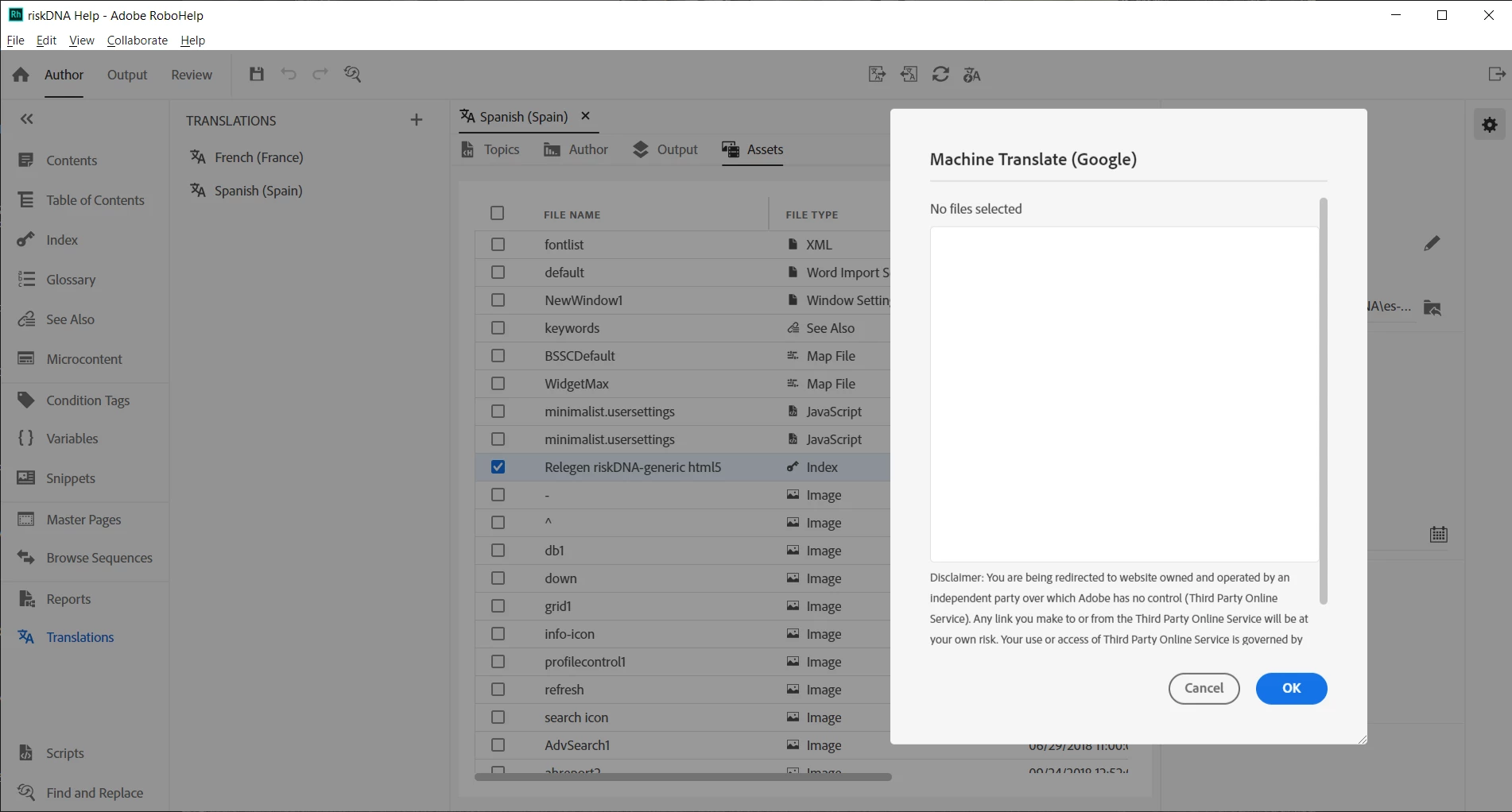Screen dimensions: 1512x812
Task: Check the WidgetMax checkbox
Action: [498, 384]
